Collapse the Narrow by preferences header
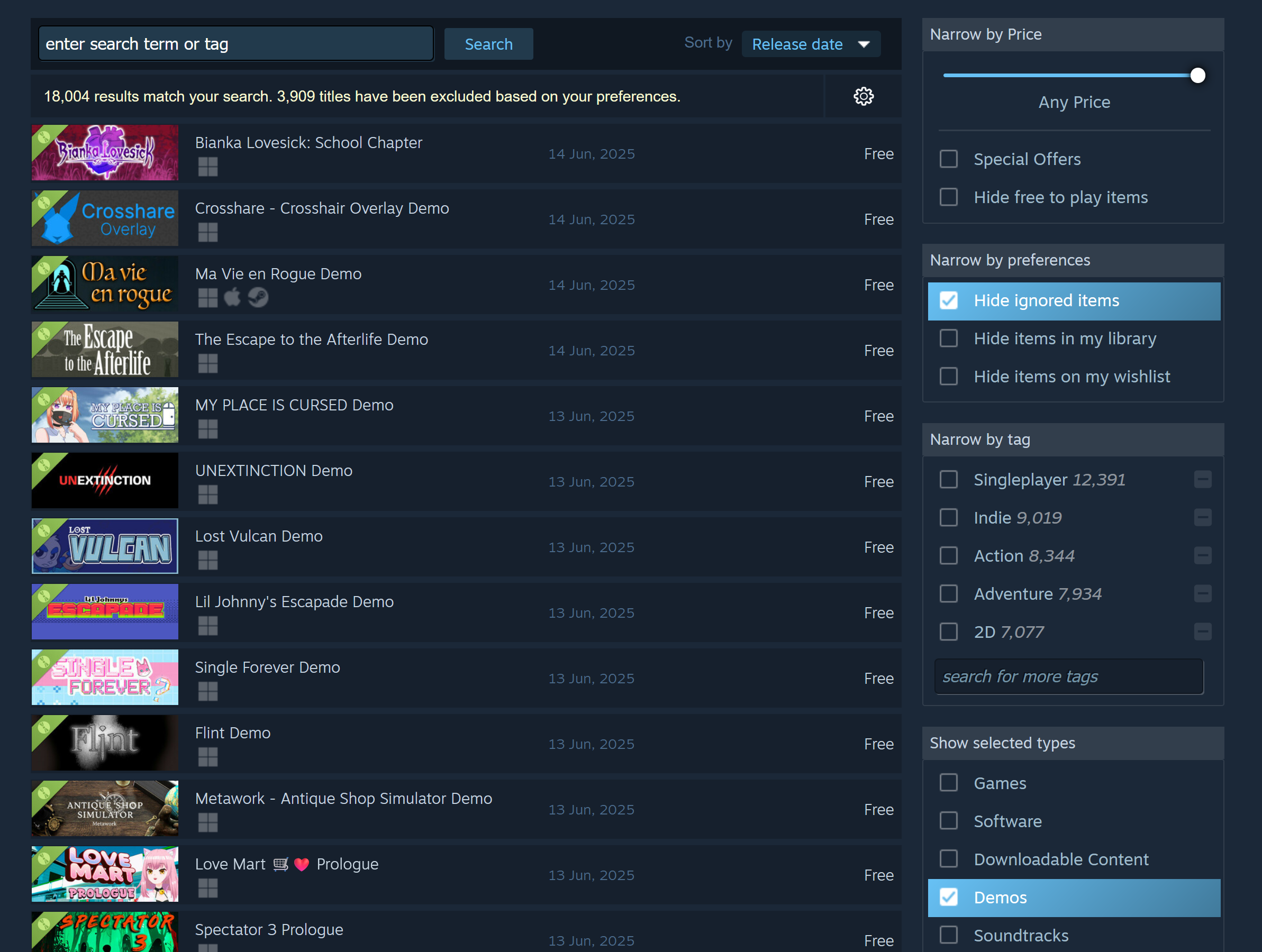This screenshot has width=1262, height=952. pyautogui.click(x=1073, y=260)
